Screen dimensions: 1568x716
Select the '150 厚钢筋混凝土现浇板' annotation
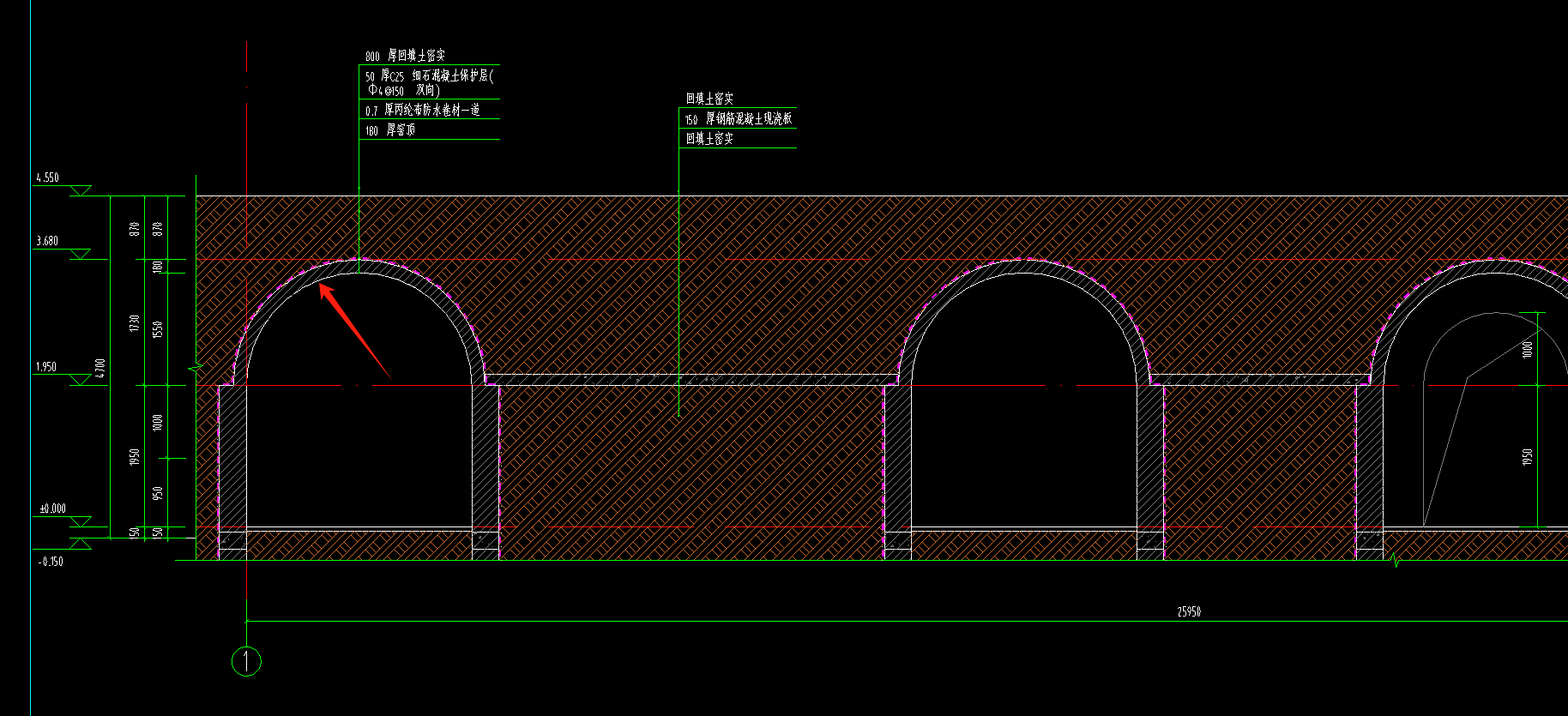(x=739, y=119)
